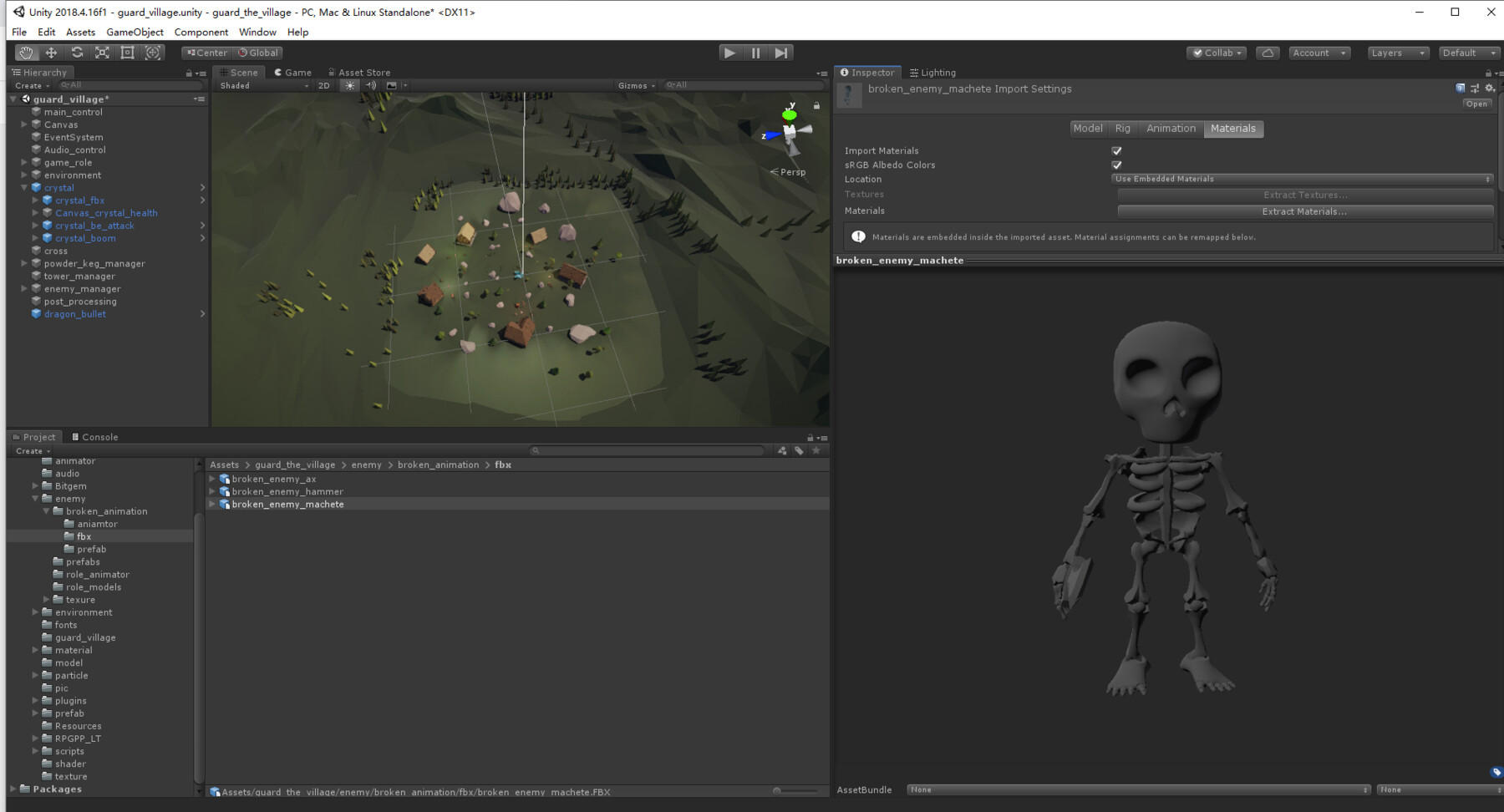Open Hierarchy Create menu button
Screen dimensions: 1504x812
[32, 85]
